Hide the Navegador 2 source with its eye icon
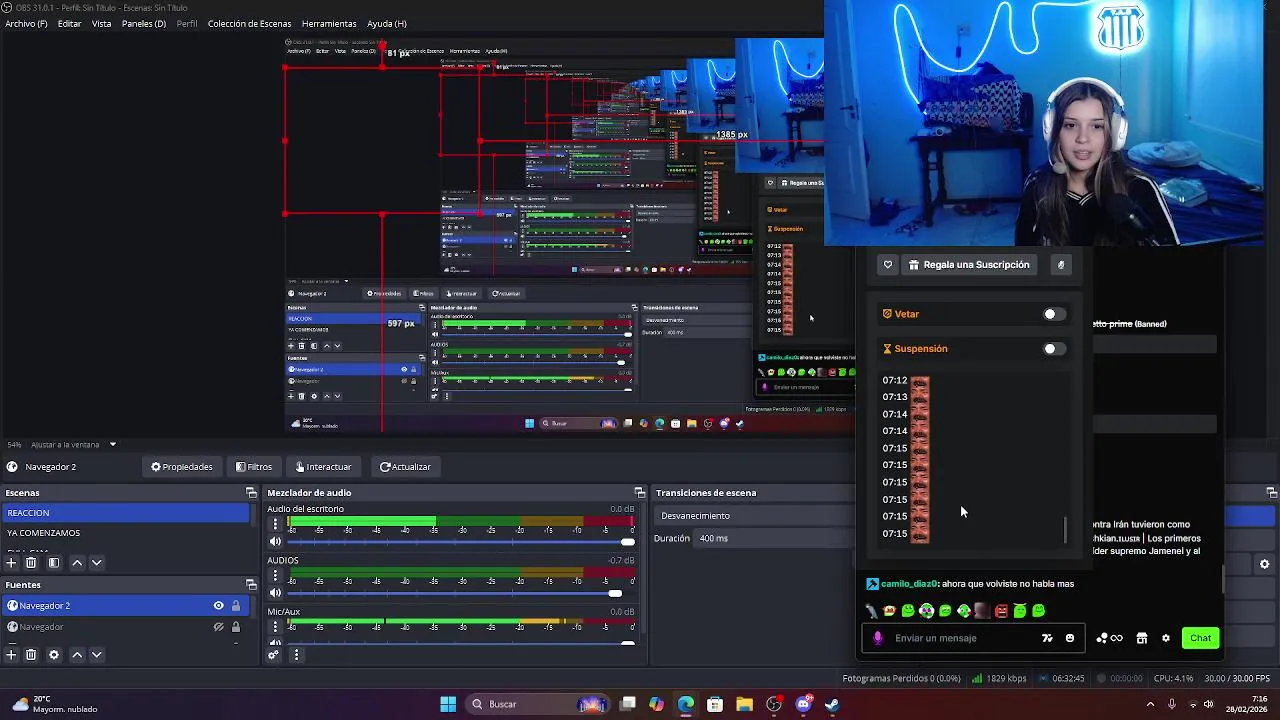 218,606
